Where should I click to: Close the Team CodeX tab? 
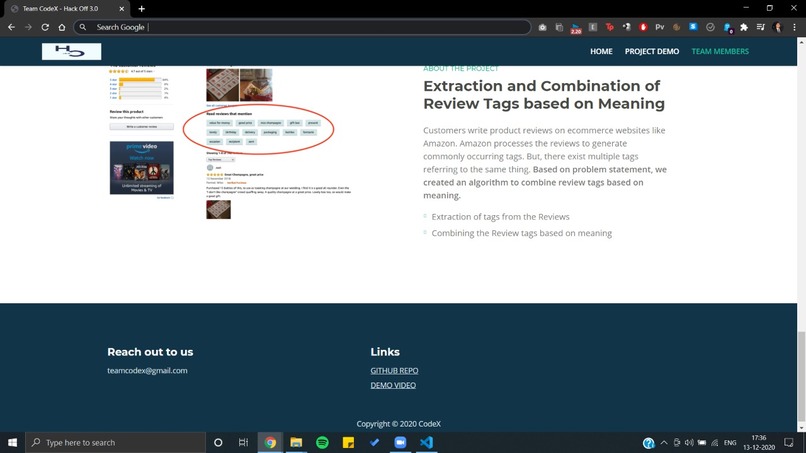122,9
